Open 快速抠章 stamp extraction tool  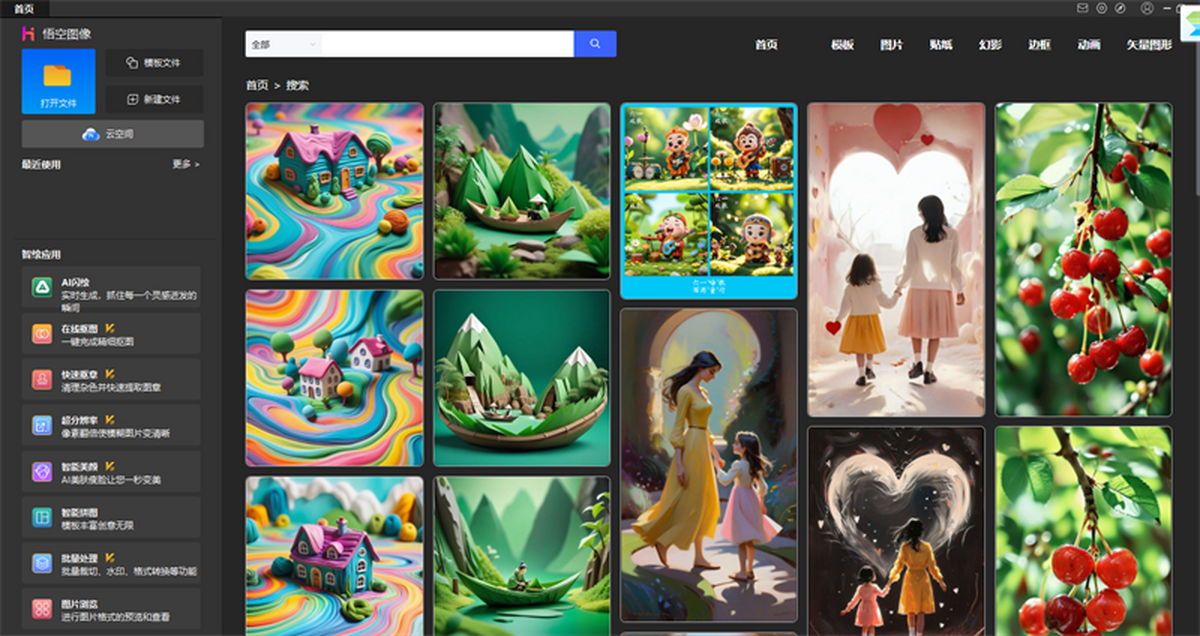pos(42,380)
